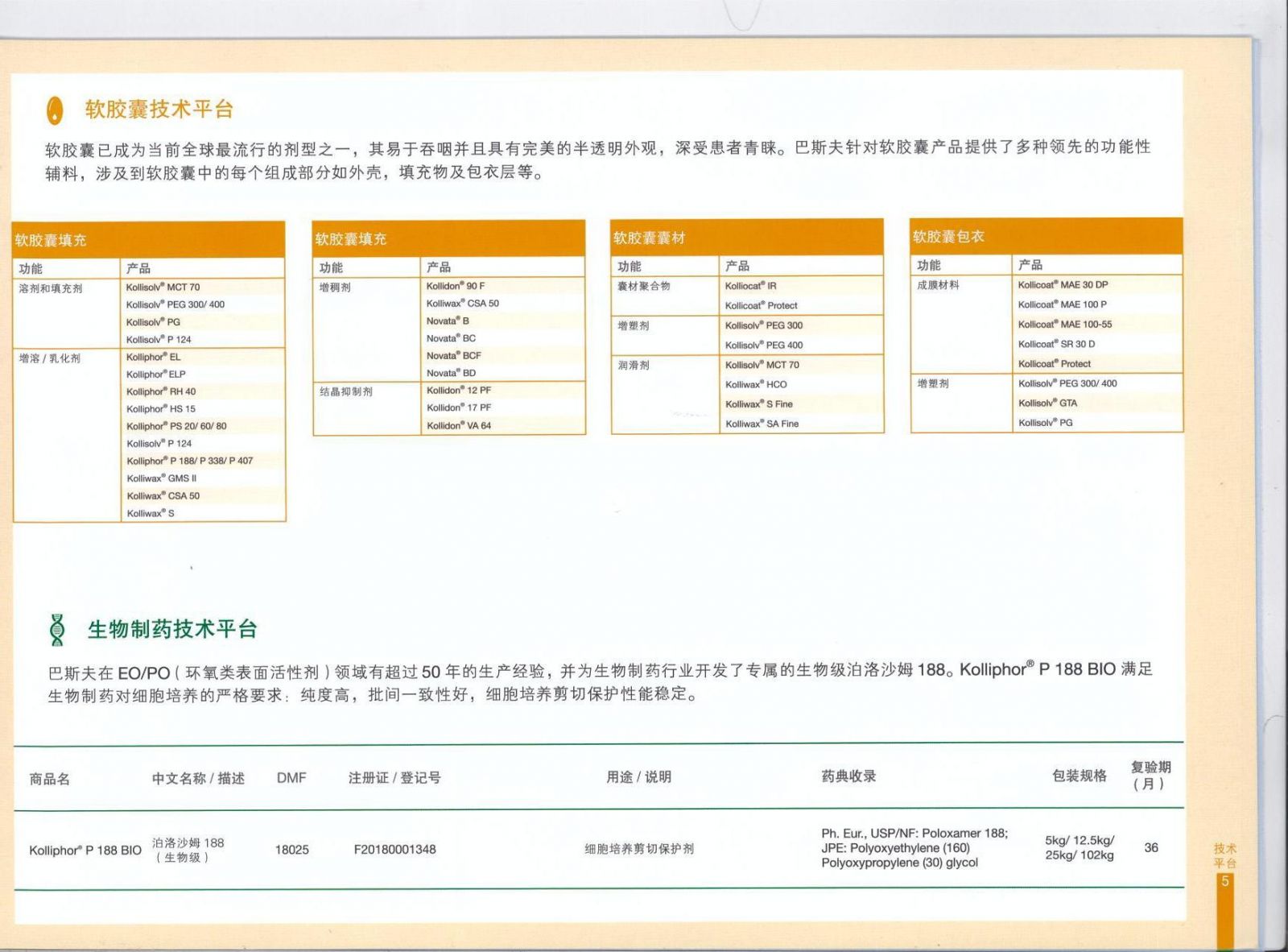Click the Kolliwax S Fine row
1288x952 pixels.
(802, 404)
